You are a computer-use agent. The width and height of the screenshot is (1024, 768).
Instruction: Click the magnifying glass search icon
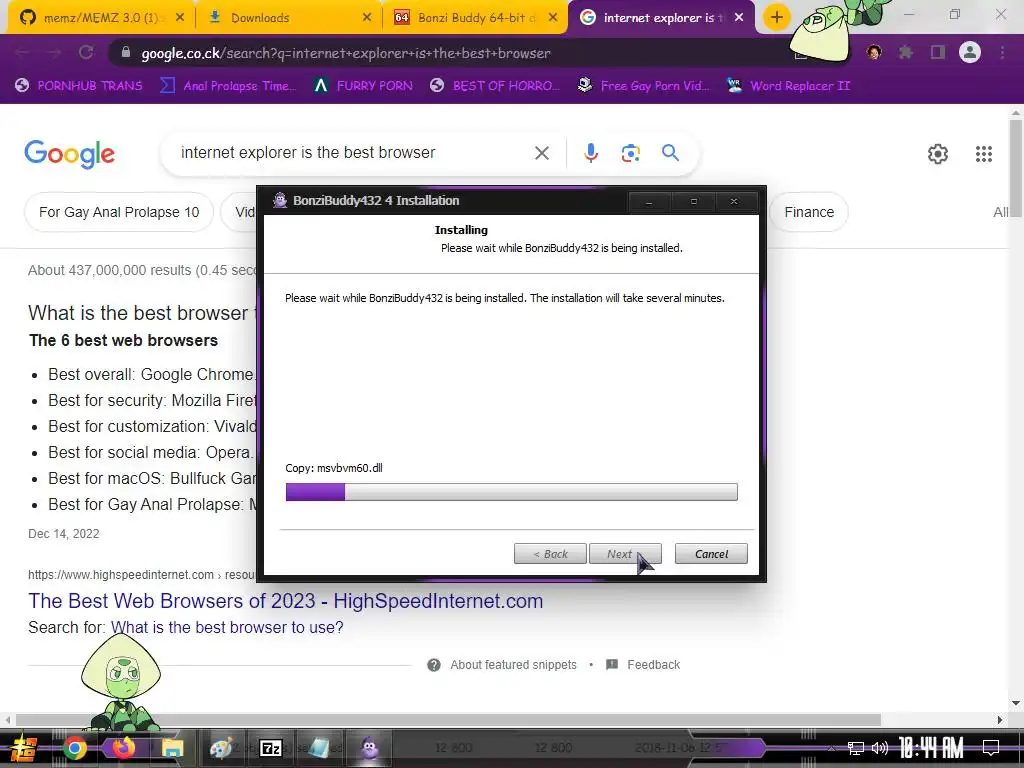click(x=670, y=153)
